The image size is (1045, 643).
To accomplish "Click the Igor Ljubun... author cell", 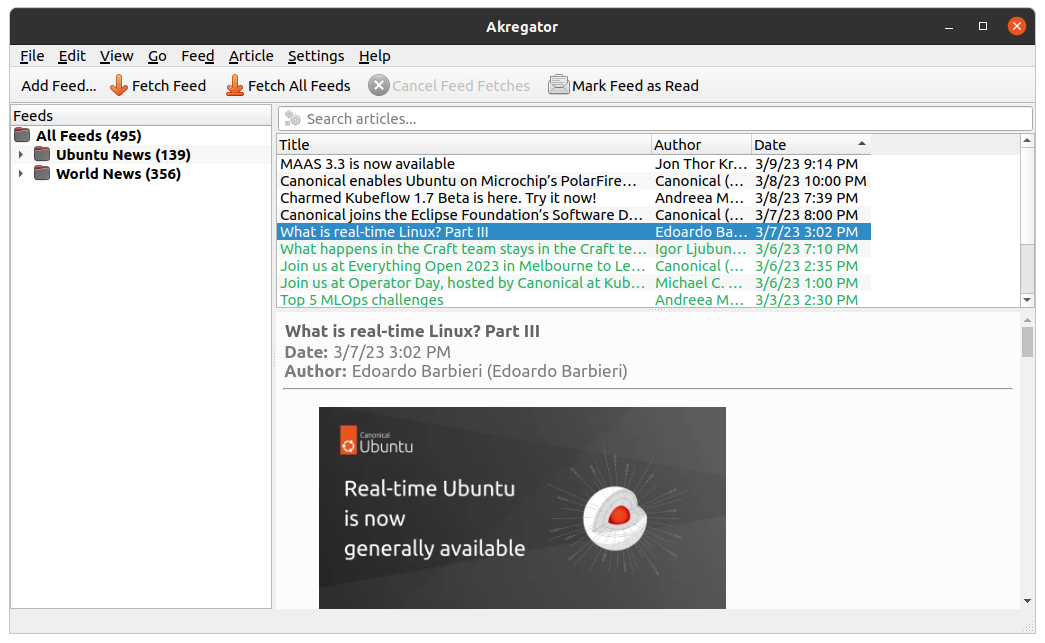I will [x=700, y=249].
